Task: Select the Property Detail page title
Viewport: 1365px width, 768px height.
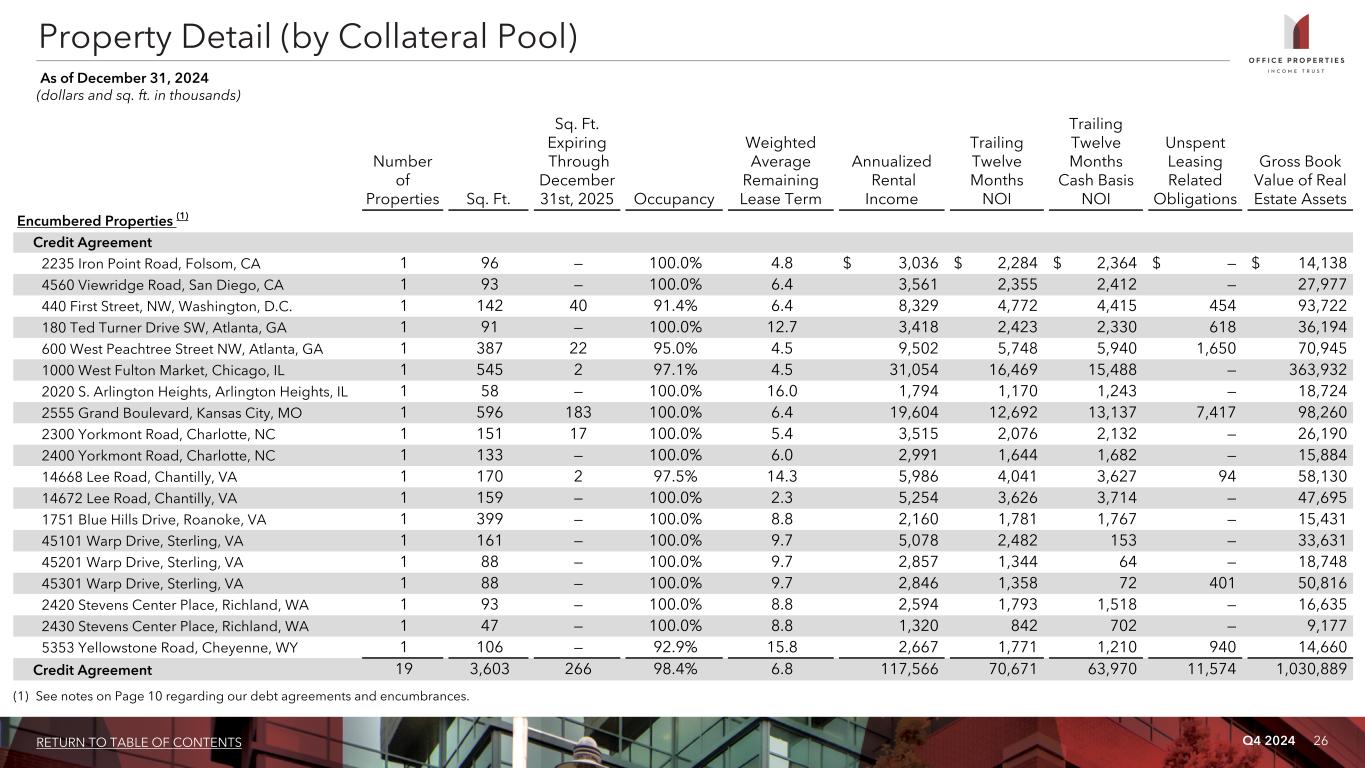Action: [x=308, y=37]
